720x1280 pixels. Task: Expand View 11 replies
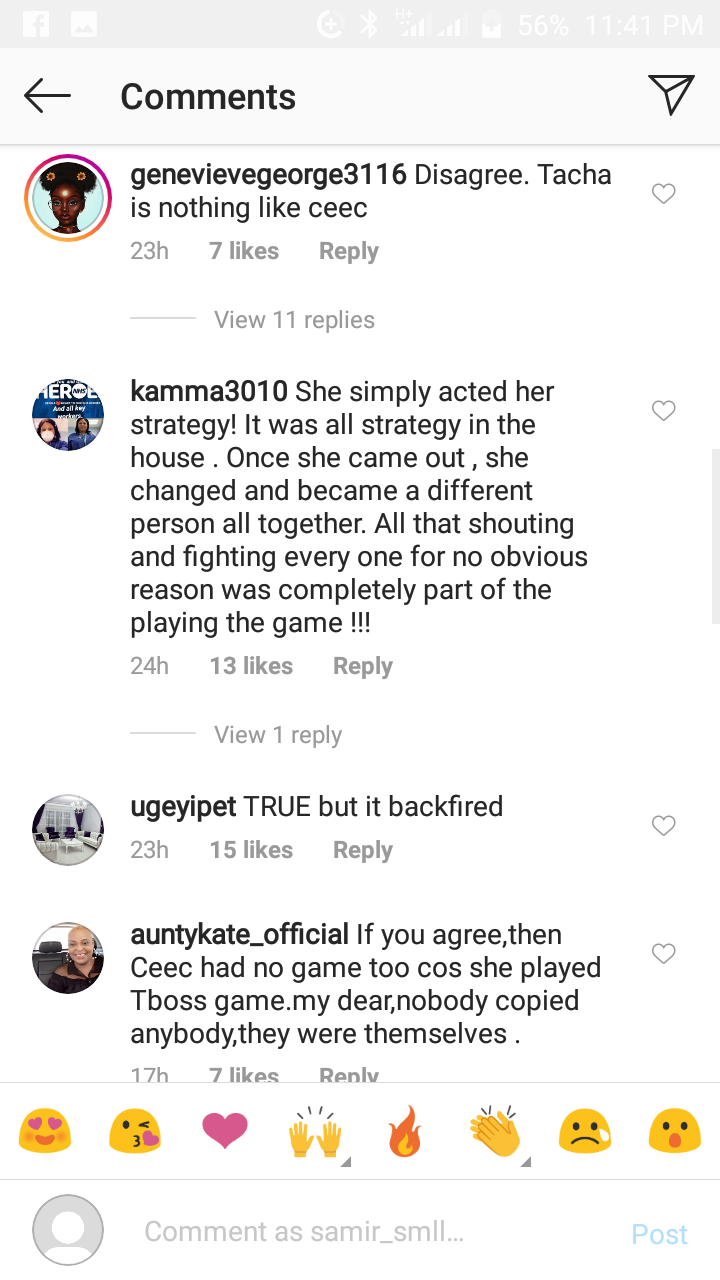294,320
